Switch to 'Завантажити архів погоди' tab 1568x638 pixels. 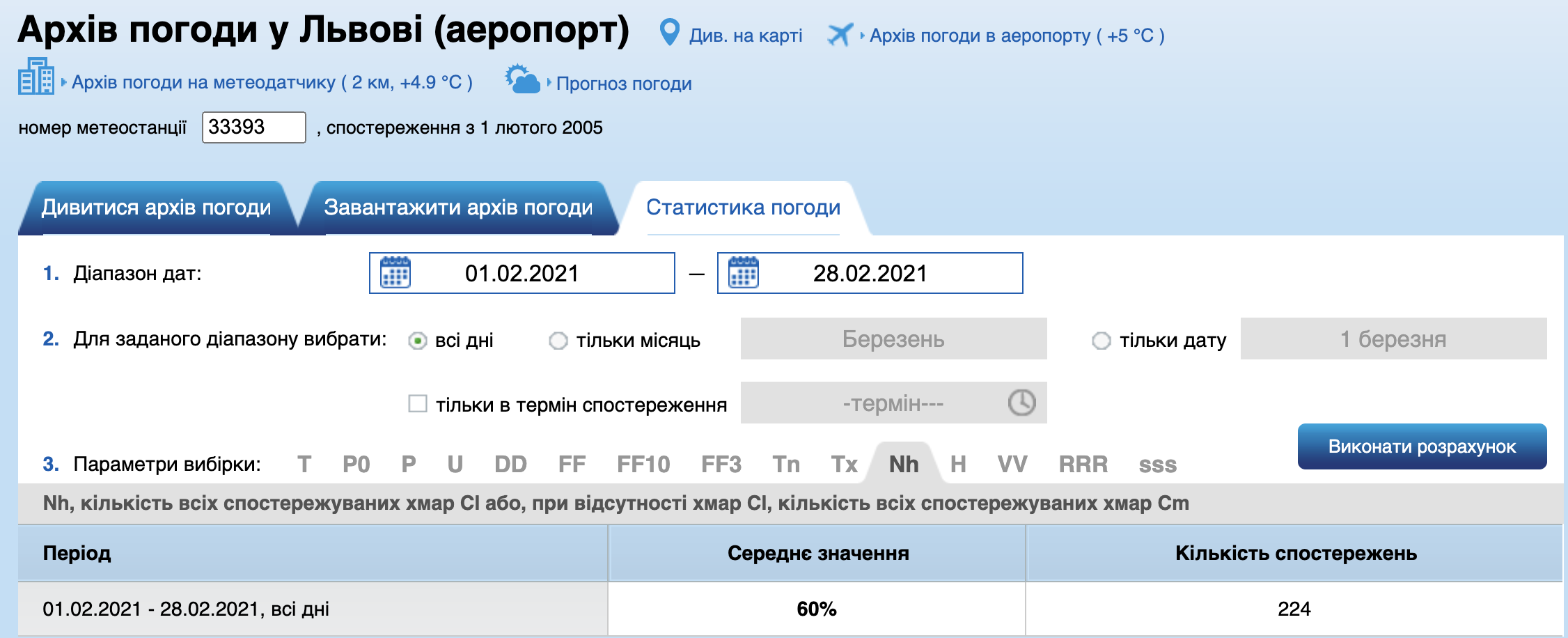[x=458, y=208]
